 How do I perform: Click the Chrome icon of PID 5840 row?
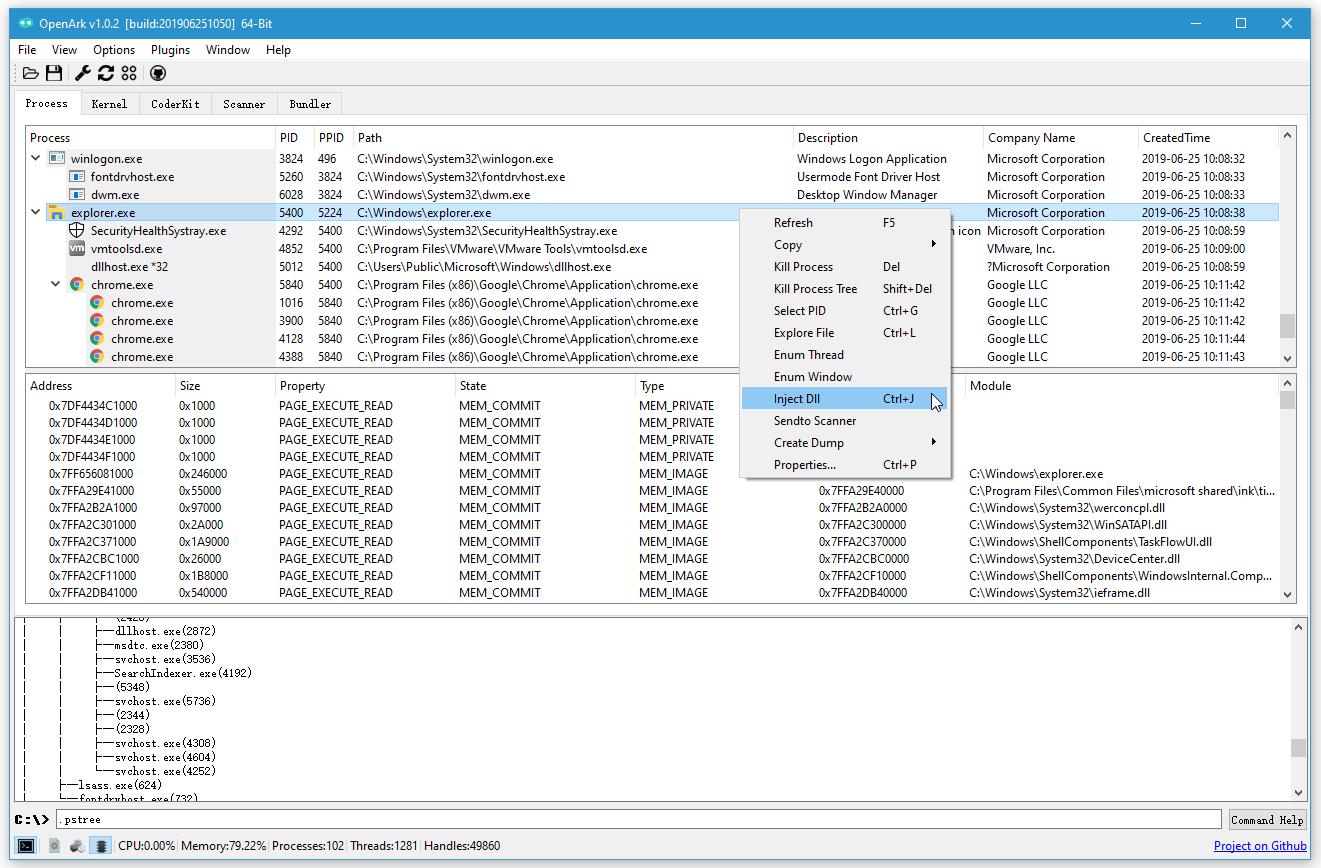[x=77, y=284]
